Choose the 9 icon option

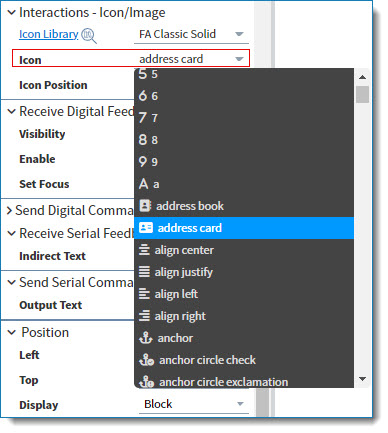tap(244, 162)
